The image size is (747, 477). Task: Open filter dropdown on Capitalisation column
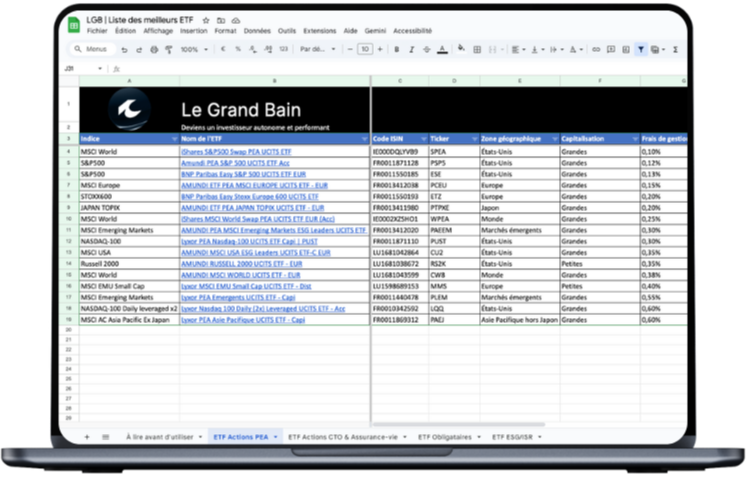tap(635, 139)
